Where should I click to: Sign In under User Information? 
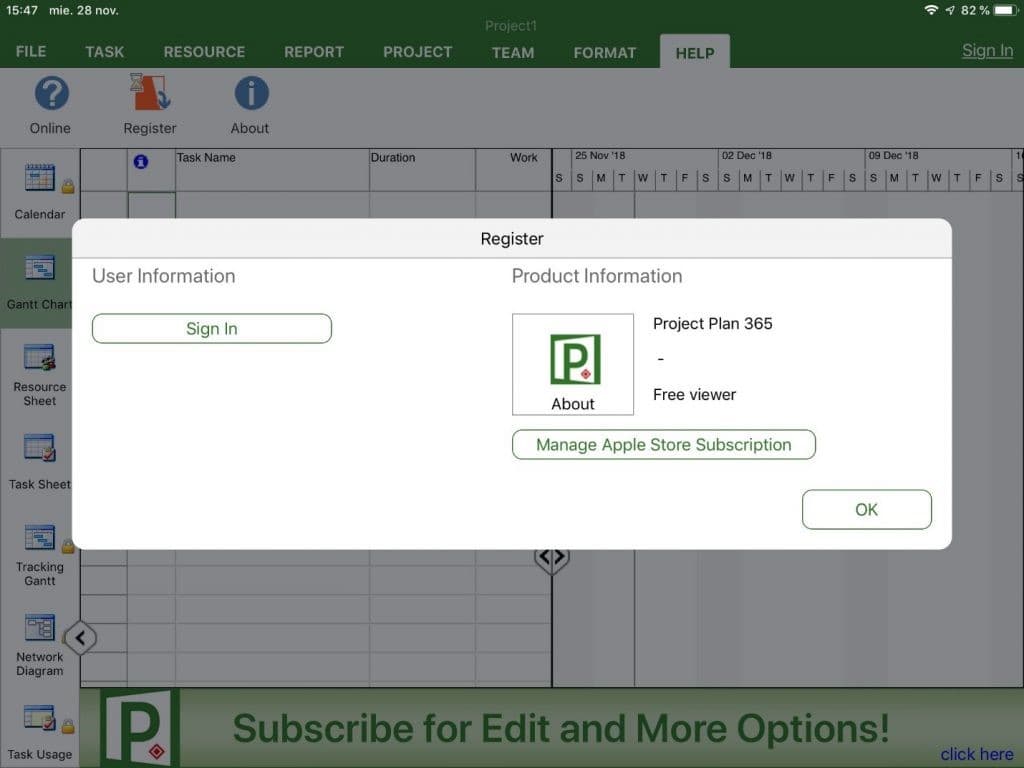[x=211, y=328]
